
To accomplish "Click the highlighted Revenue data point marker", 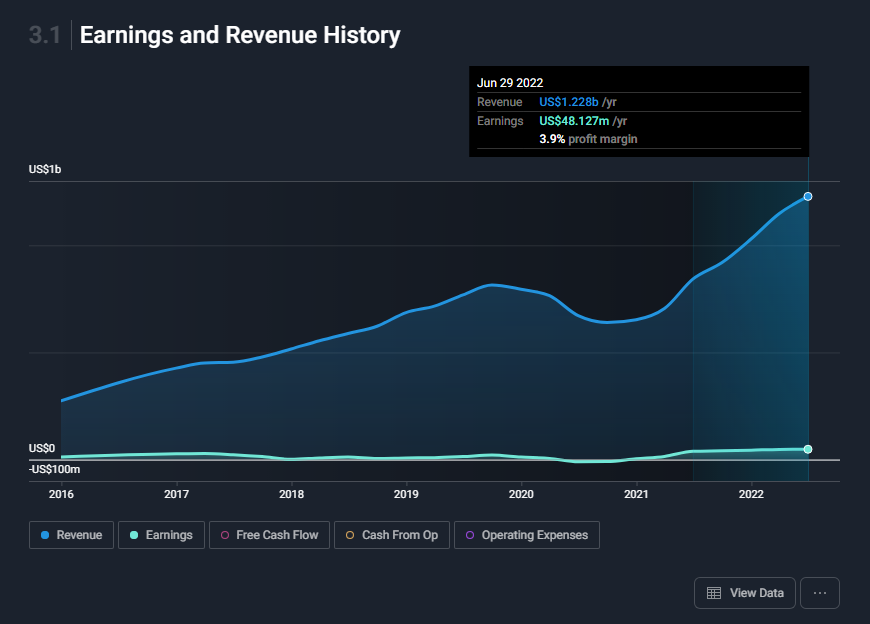I will pos(808,196).
